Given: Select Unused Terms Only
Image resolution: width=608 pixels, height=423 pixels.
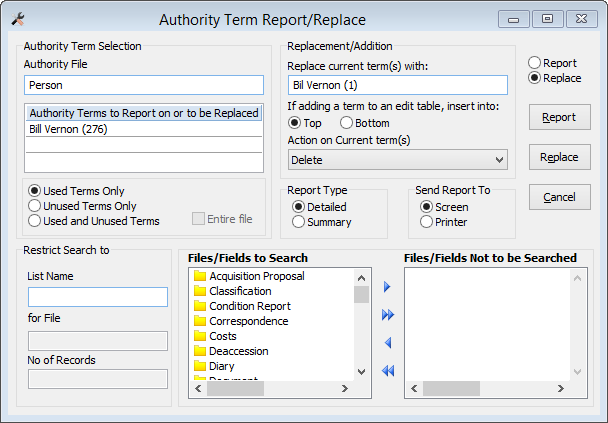Looking at the screenshot, I should pos(35,206).
